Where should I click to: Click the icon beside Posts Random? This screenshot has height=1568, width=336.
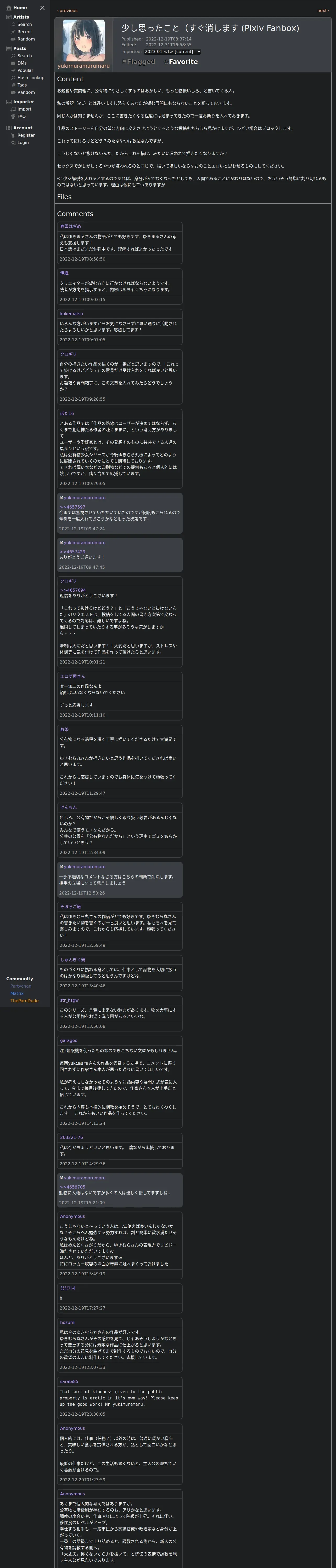13,93
